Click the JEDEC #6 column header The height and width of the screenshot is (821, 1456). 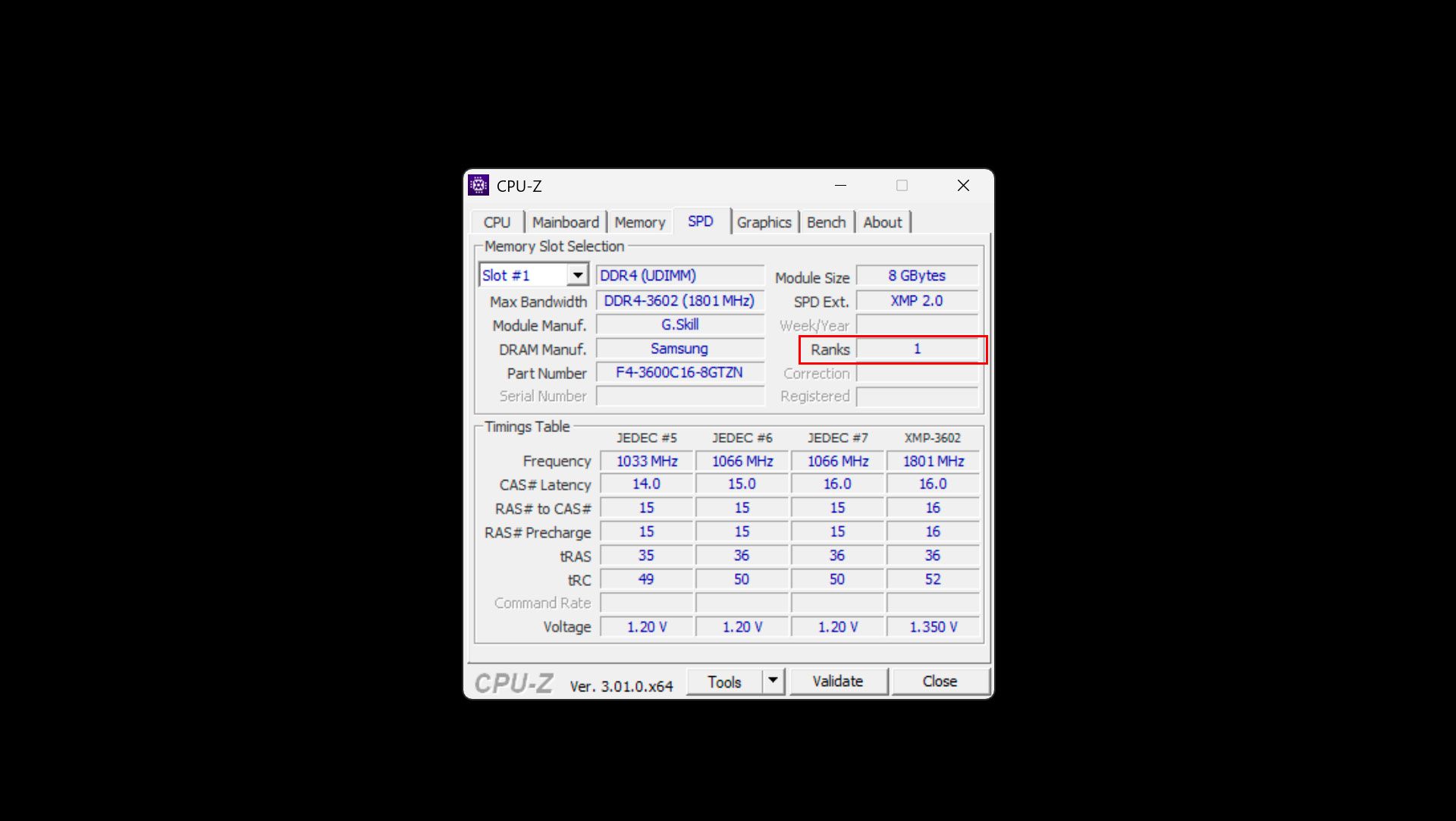[742, 437]
